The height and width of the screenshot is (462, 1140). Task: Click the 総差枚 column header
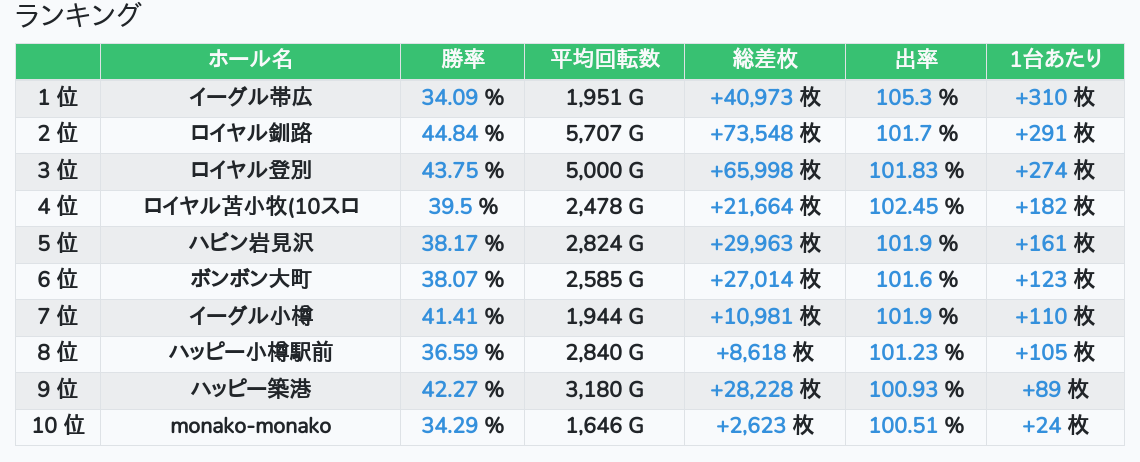click(x=765, y=60)
